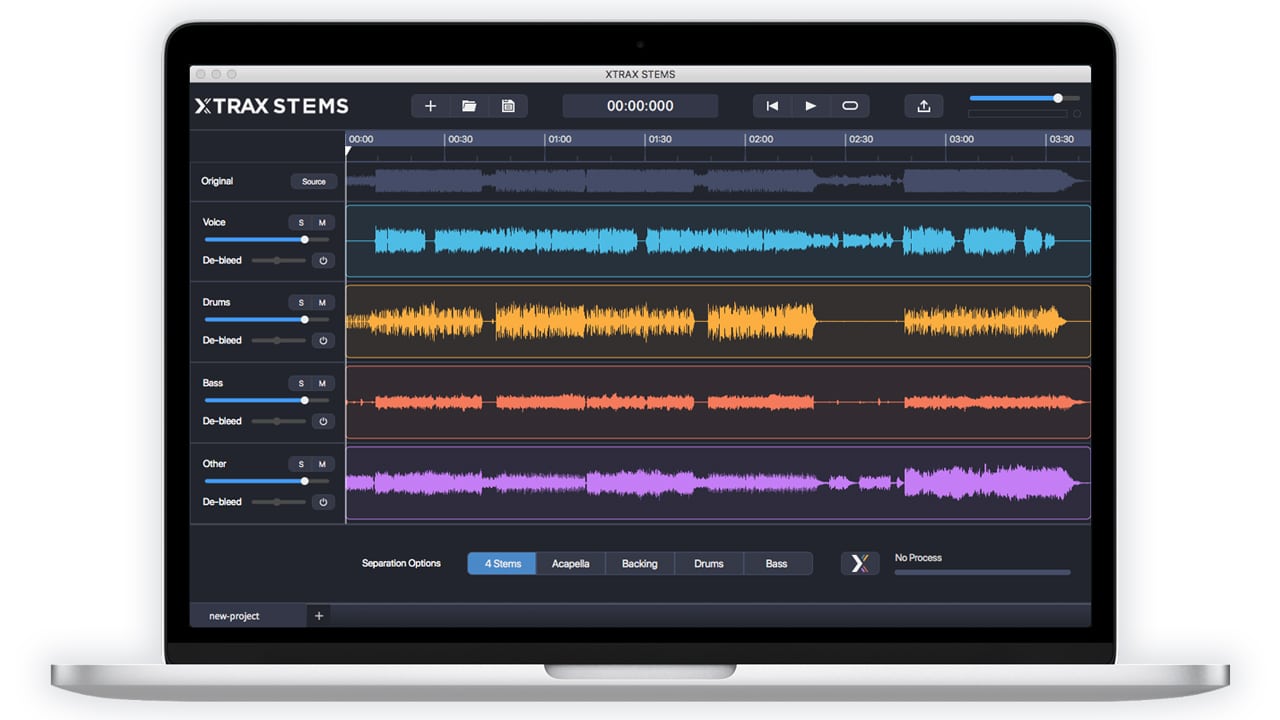Click the gray Original waveform

tap(718, 181)
